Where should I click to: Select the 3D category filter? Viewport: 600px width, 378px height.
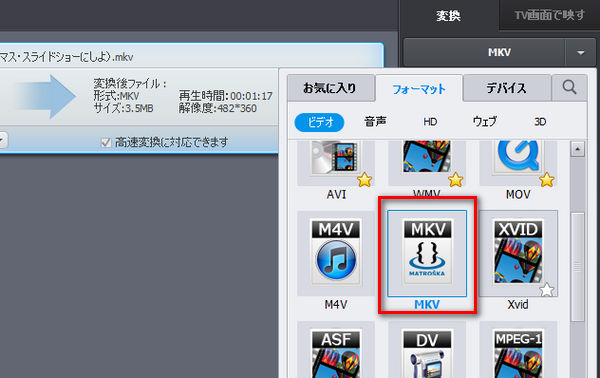(540, 122)
